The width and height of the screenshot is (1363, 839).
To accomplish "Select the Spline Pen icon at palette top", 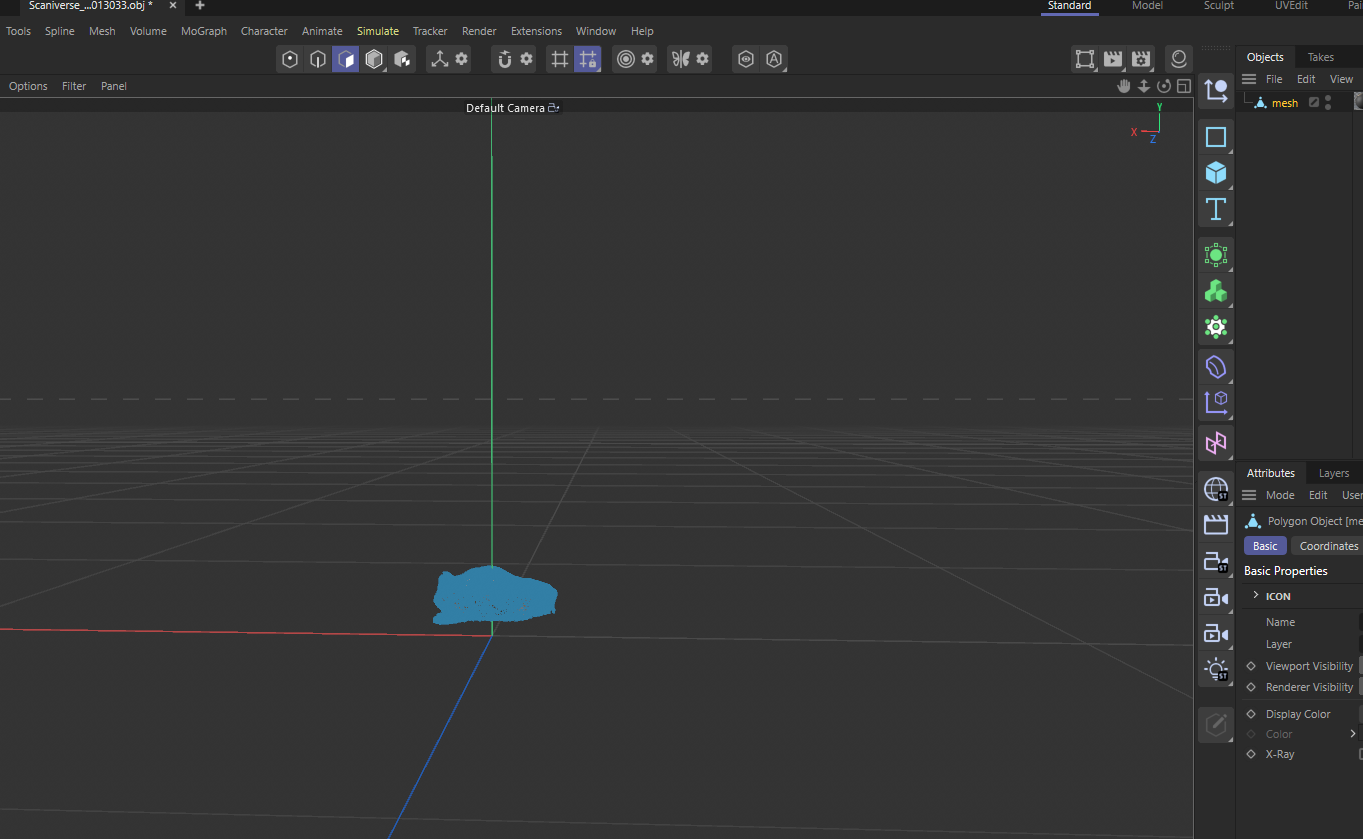I will (x=1216, y=89).
